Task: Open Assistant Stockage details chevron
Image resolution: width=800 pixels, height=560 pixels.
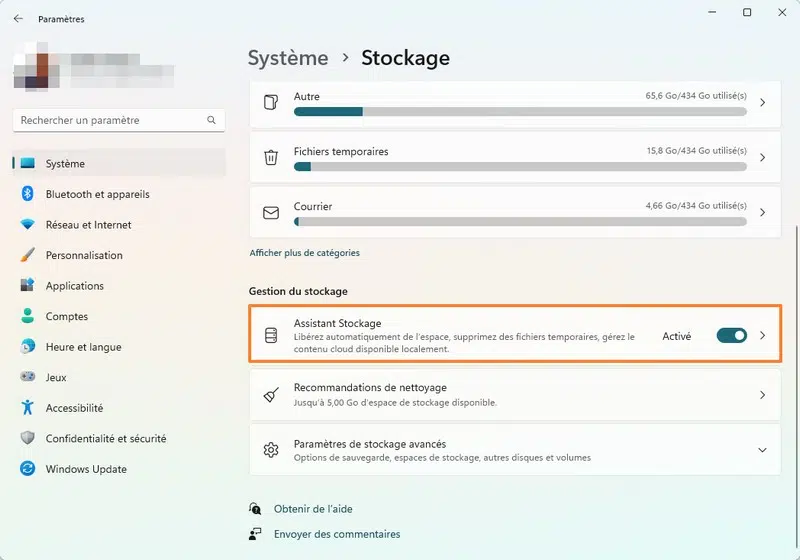Action: pyautogui.click(x=762, y=336)
